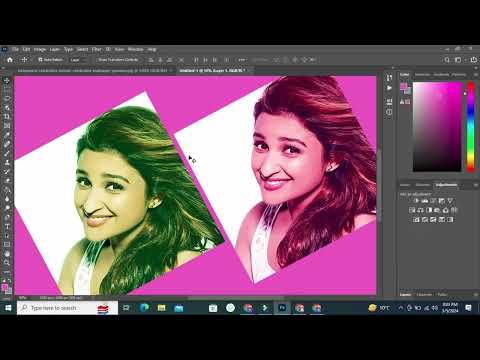Screen dimensions: 480x360
Task: Add a Photo Filter adjustment
Action: pyautogui.click(x=437, y=210)
